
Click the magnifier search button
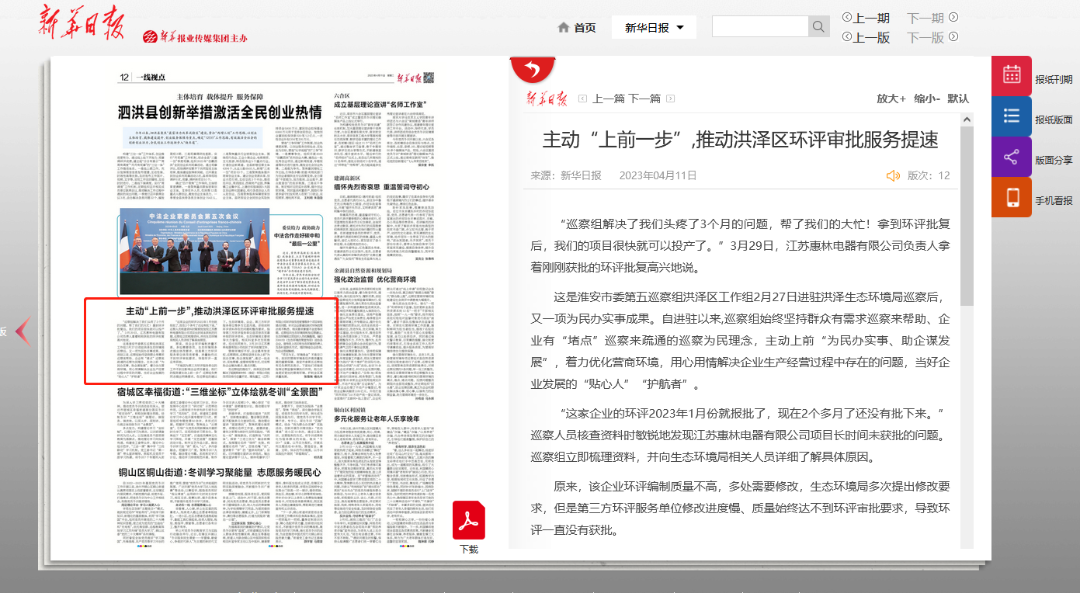click(818, 26)
